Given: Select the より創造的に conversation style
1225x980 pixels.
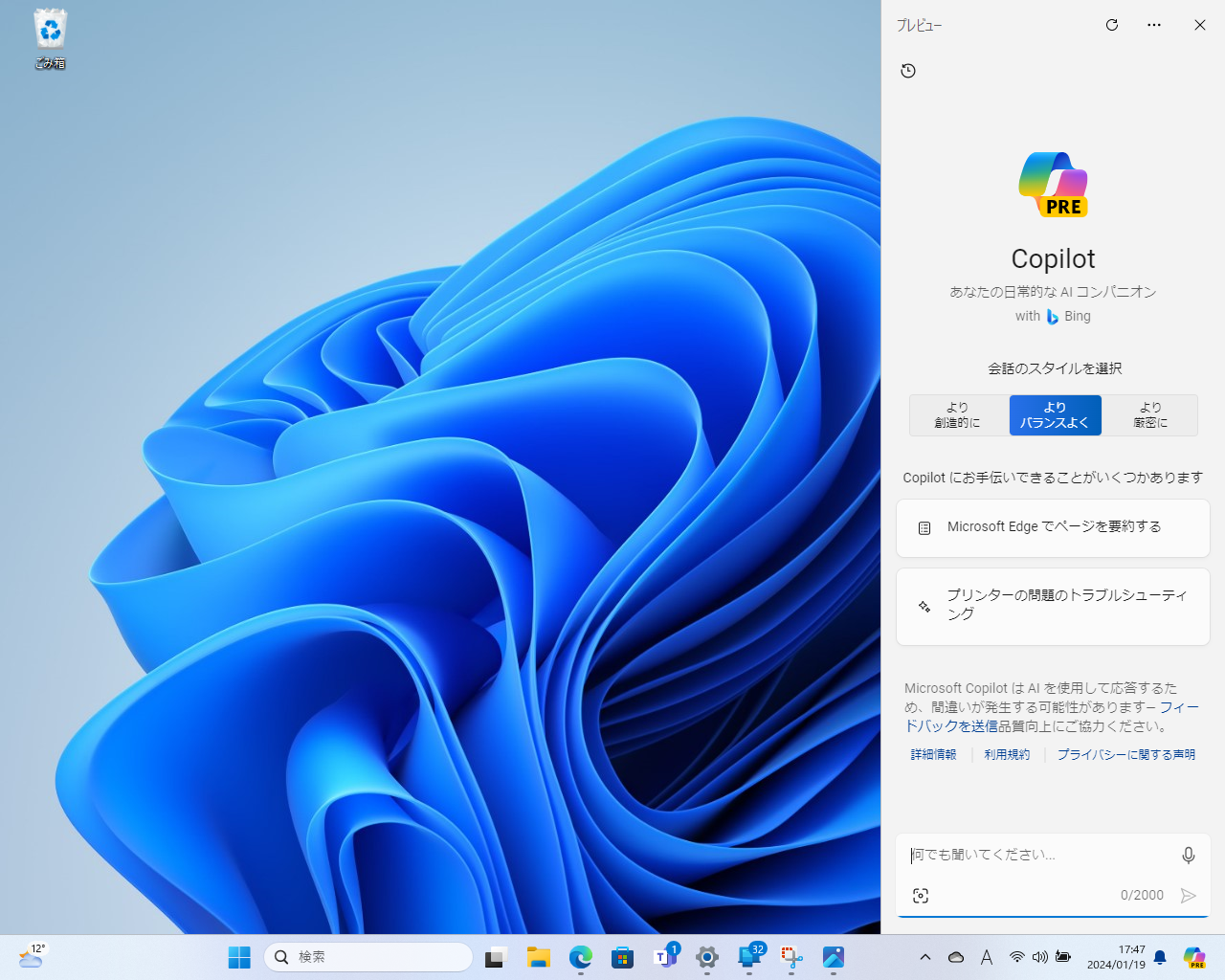Looking at the screenshot, I should (x=957, y=414).
